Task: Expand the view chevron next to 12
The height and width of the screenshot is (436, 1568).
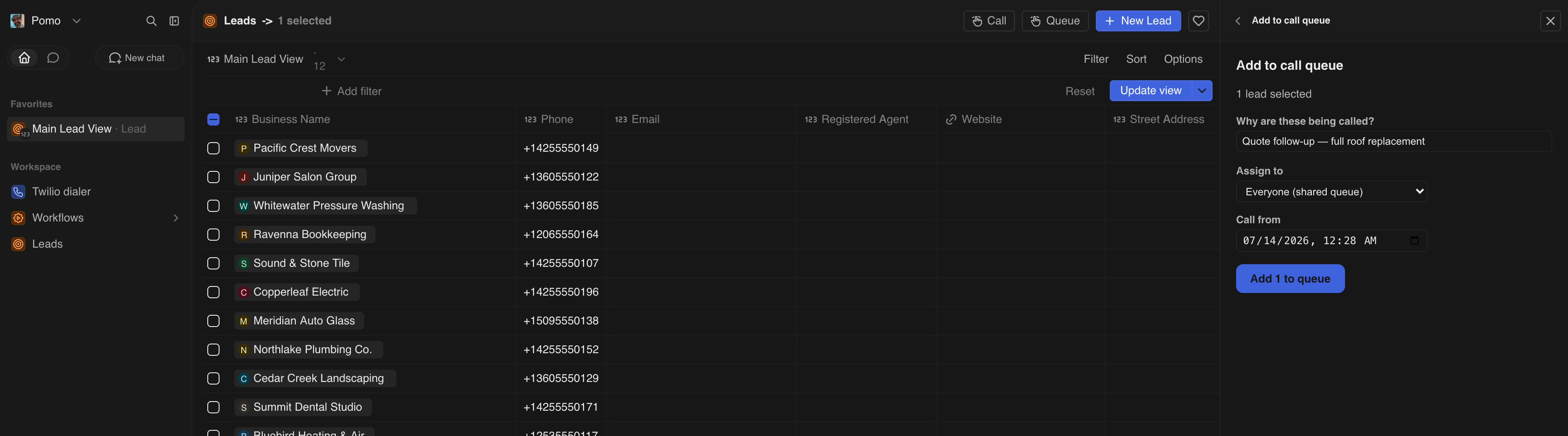Action: pos(341,59)
